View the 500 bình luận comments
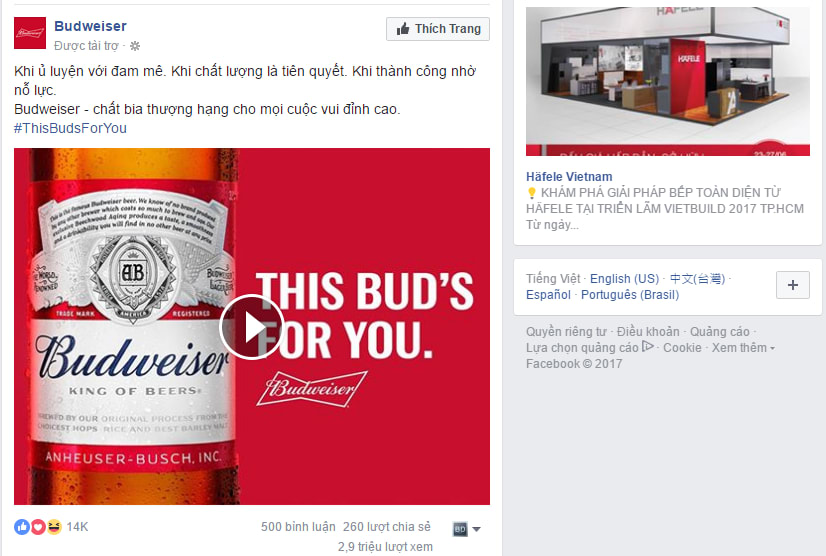The width and height of the screenshot is (826, 556). 298,526
